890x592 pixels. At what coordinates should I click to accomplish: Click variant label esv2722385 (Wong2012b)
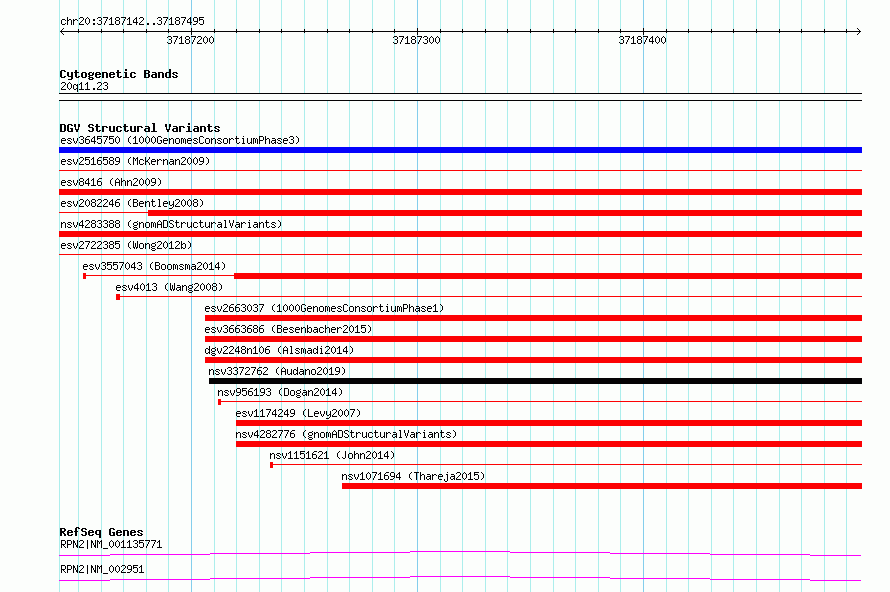126,245
